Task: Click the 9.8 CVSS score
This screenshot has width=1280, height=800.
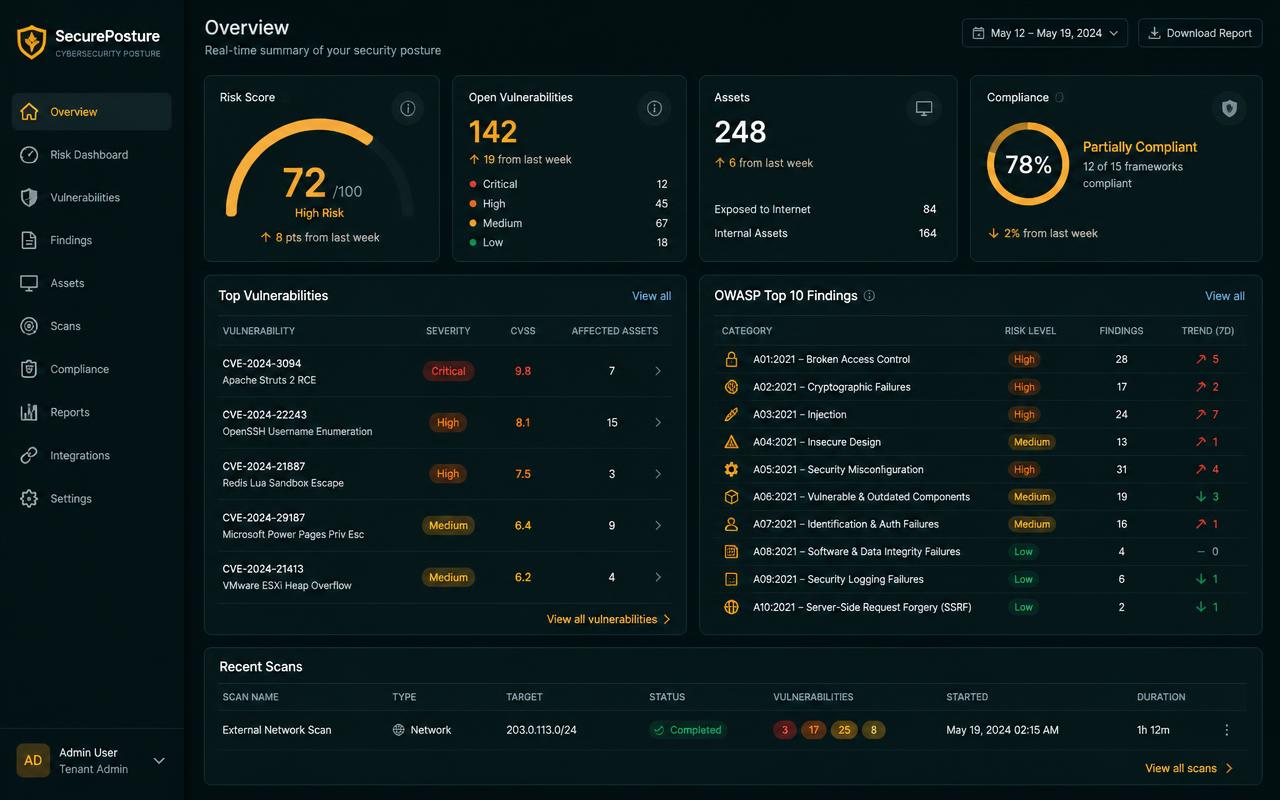Action: point(523,371)
